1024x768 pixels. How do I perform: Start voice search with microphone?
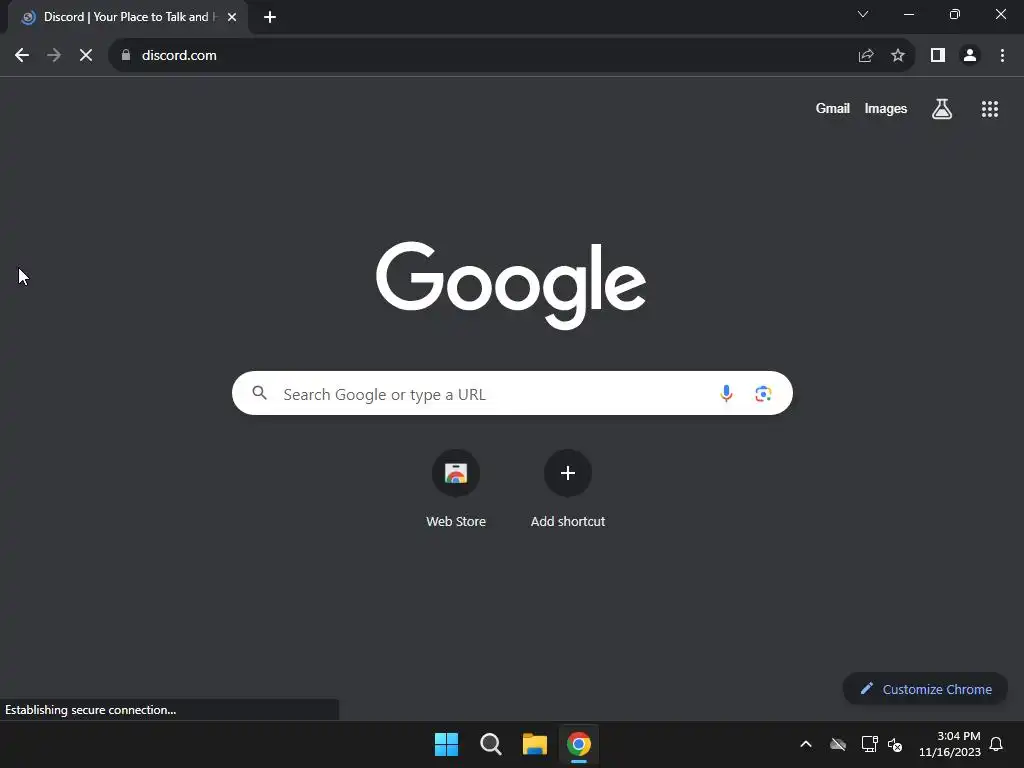coord(726,393)
